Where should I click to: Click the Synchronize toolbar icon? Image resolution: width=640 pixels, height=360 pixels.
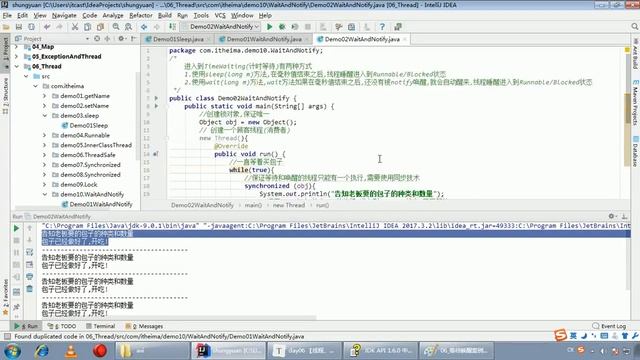(31, 27)
